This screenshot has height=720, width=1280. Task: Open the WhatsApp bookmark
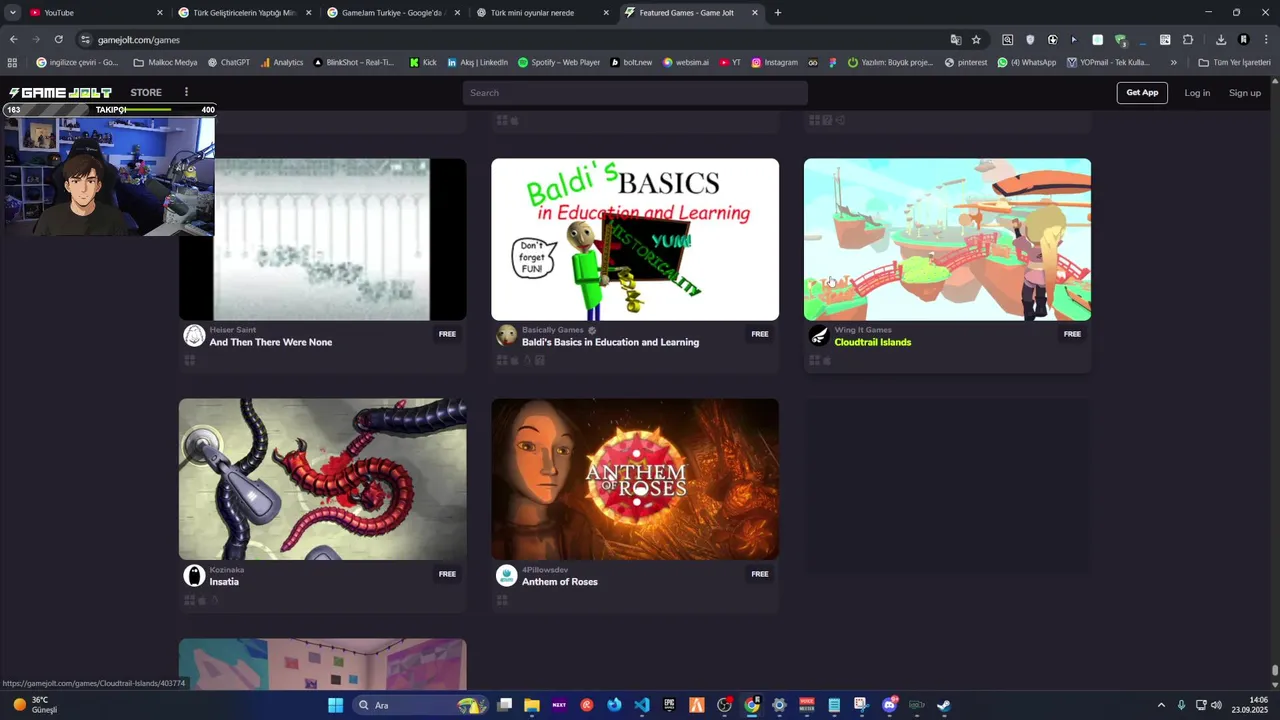tap(1027, 62)
